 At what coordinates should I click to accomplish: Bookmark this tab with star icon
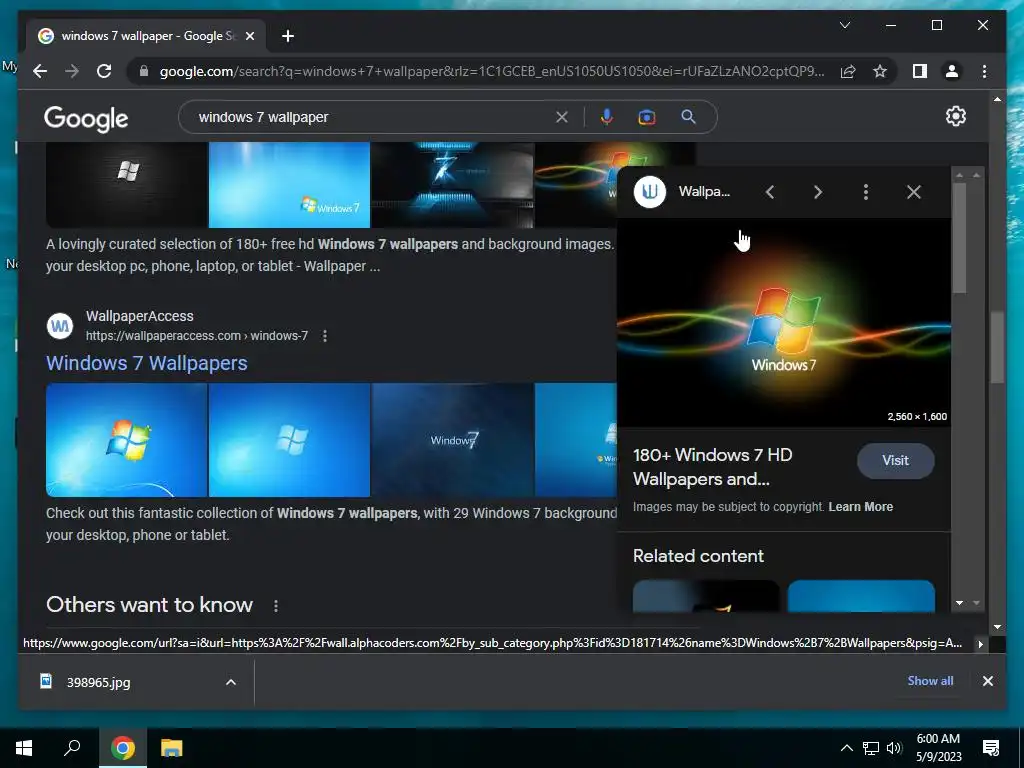tap(880, 71)
